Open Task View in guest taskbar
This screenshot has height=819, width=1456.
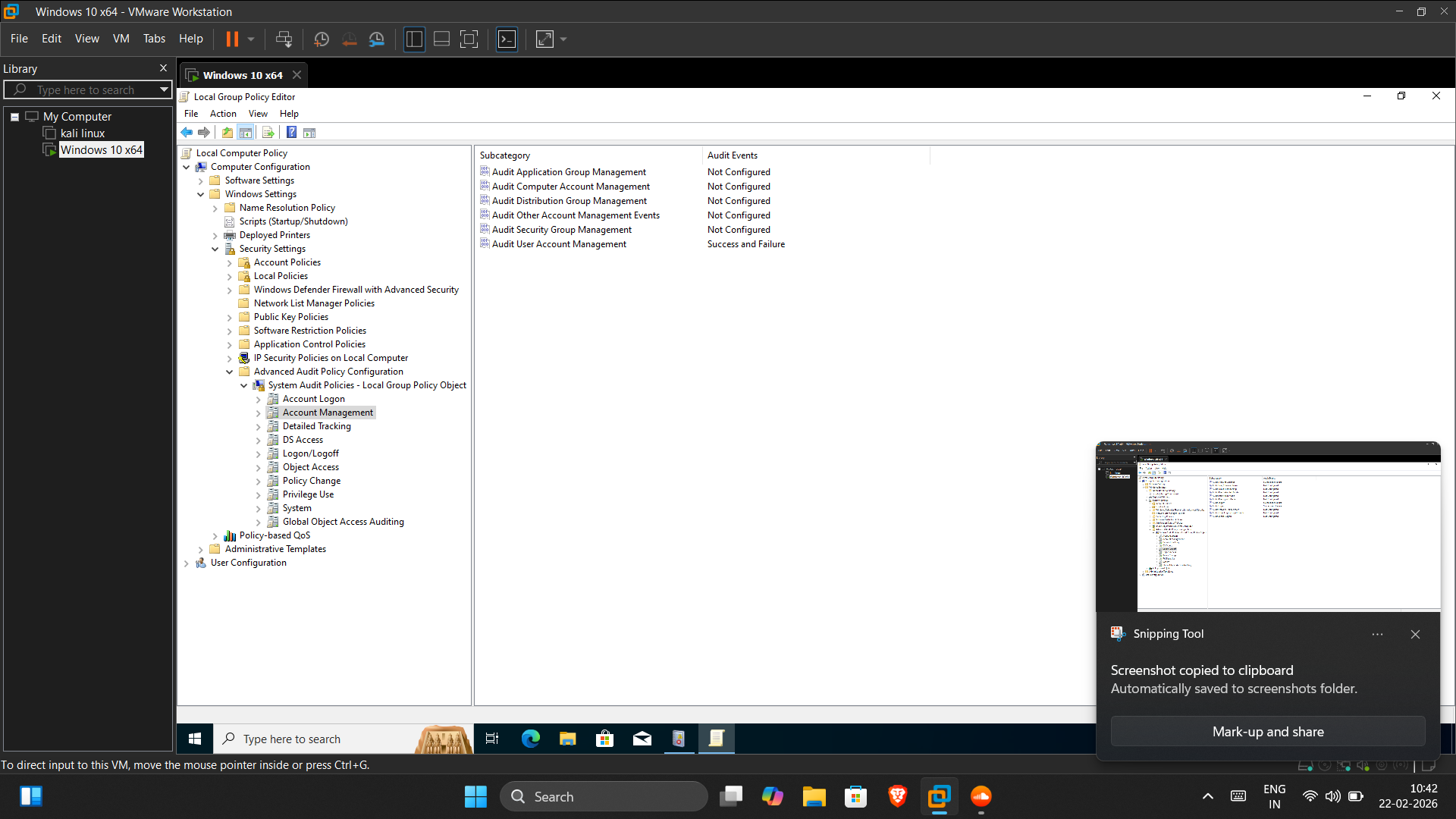(x=492, y=739)
